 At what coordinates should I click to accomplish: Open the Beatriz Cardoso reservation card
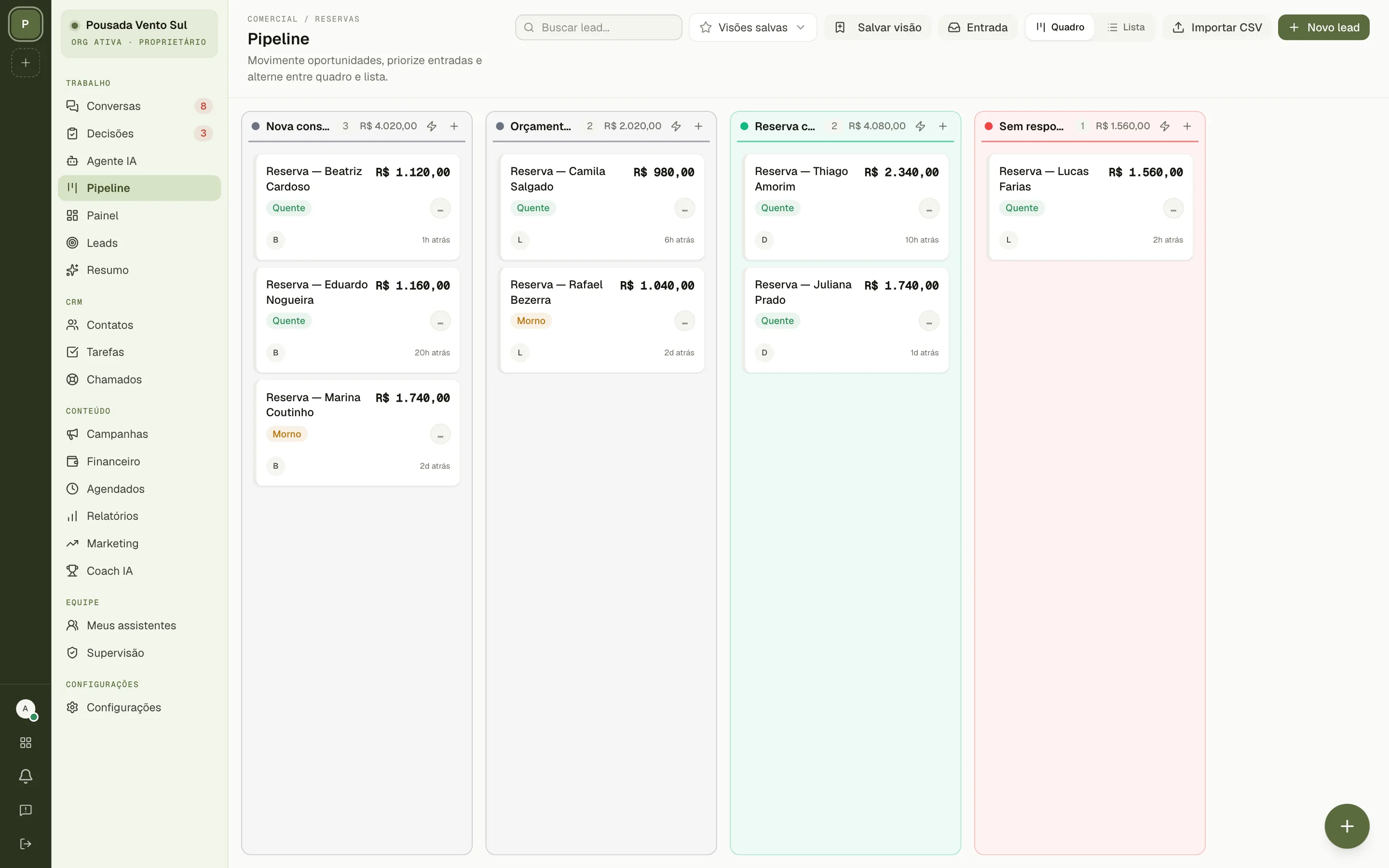tap(357, 207)
